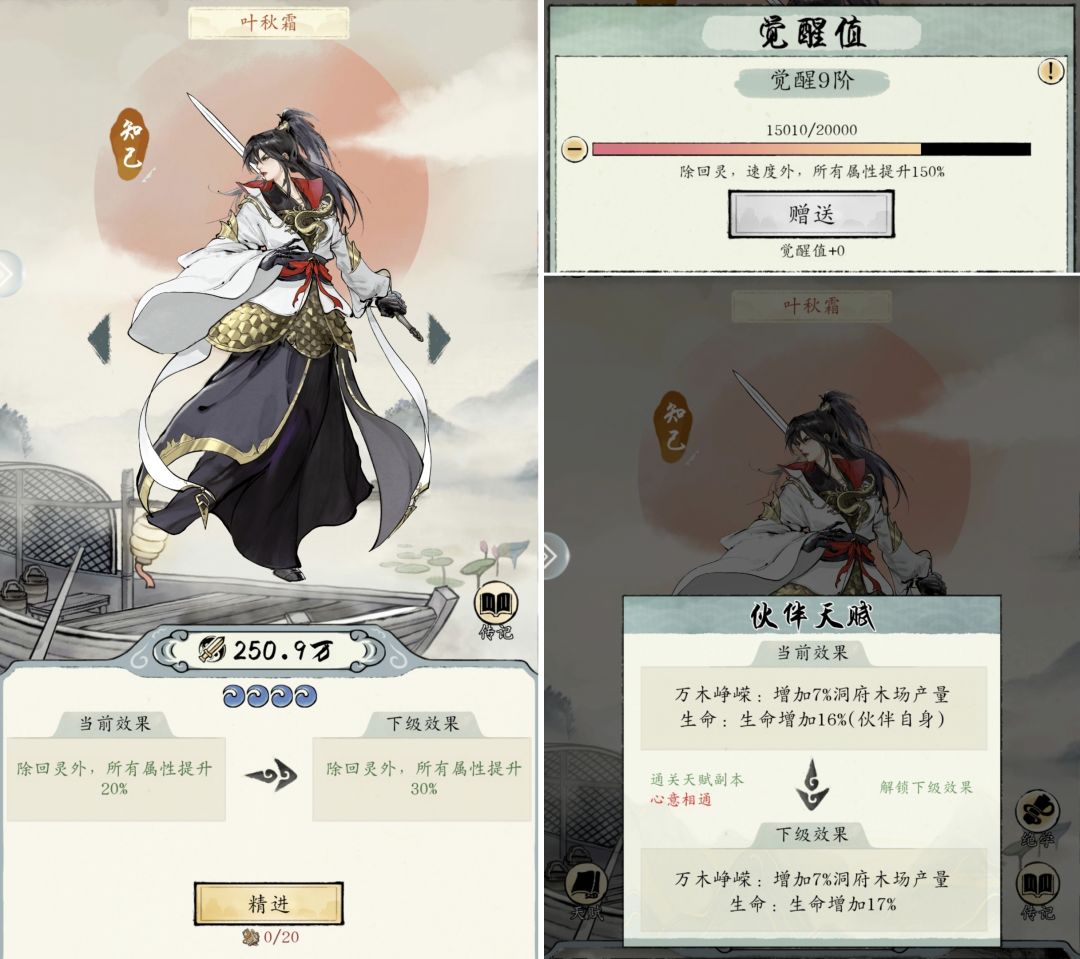Click the 精进 advance button
Image resolution: width=1080 pixels, height=959 pixels.
[269, 903]
